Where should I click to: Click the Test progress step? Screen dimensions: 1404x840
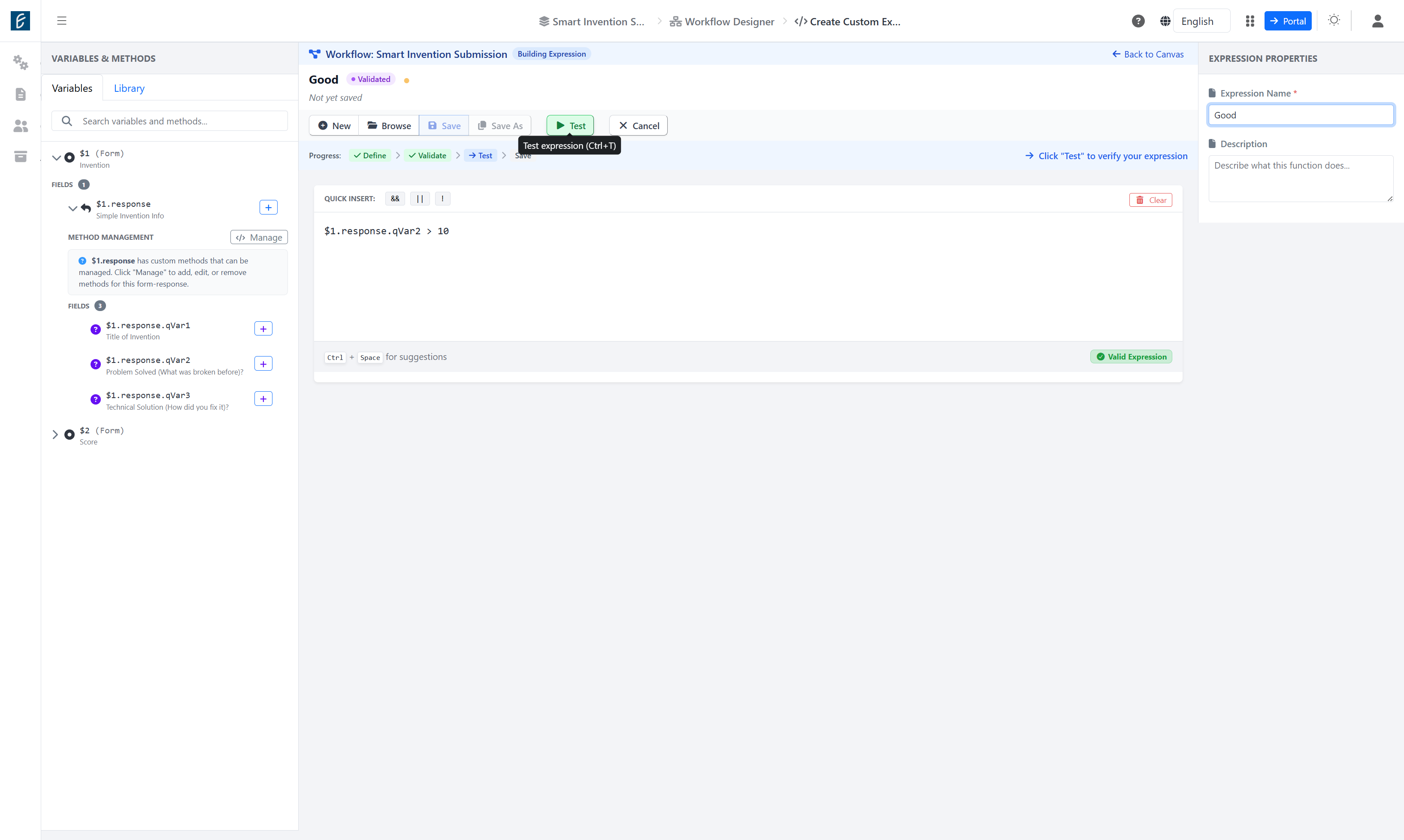coord(481,156)
